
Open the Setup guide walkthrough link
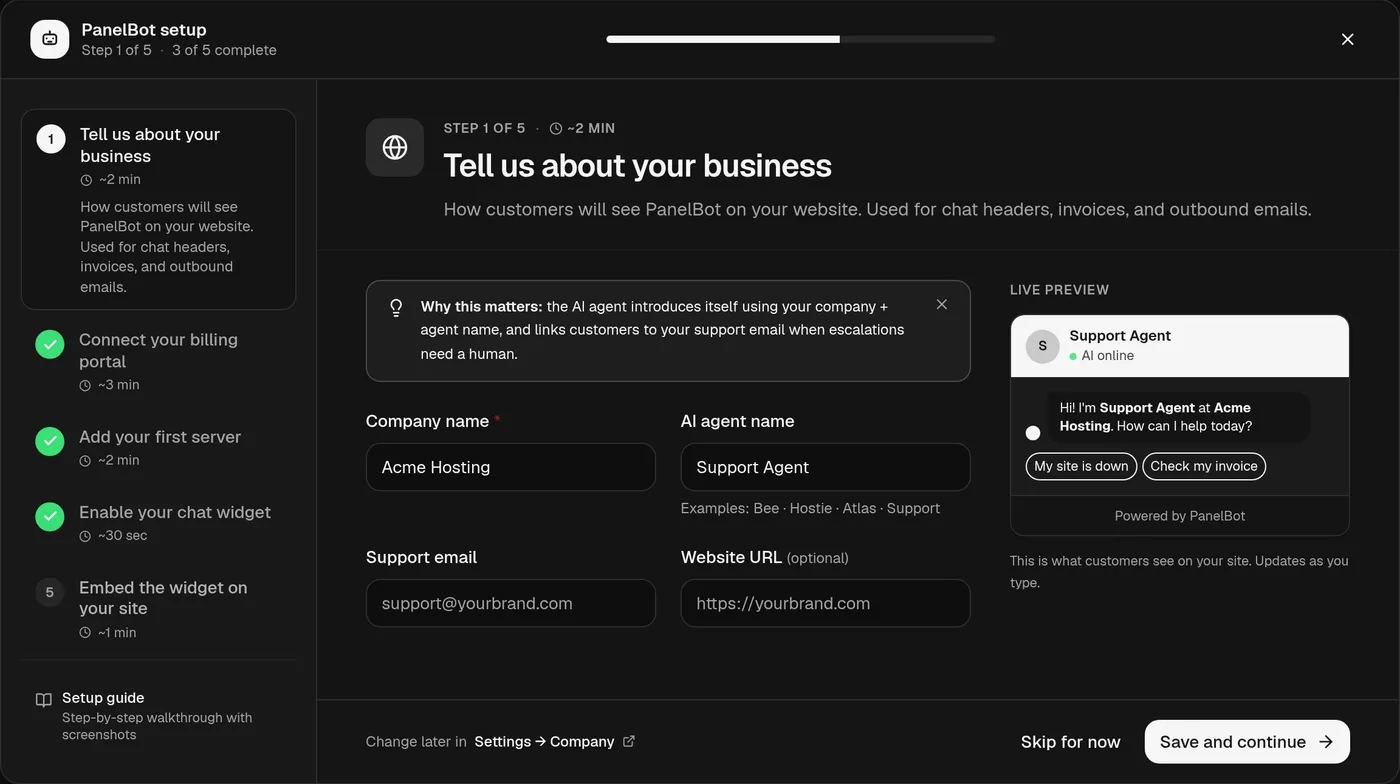coord(158,715)
